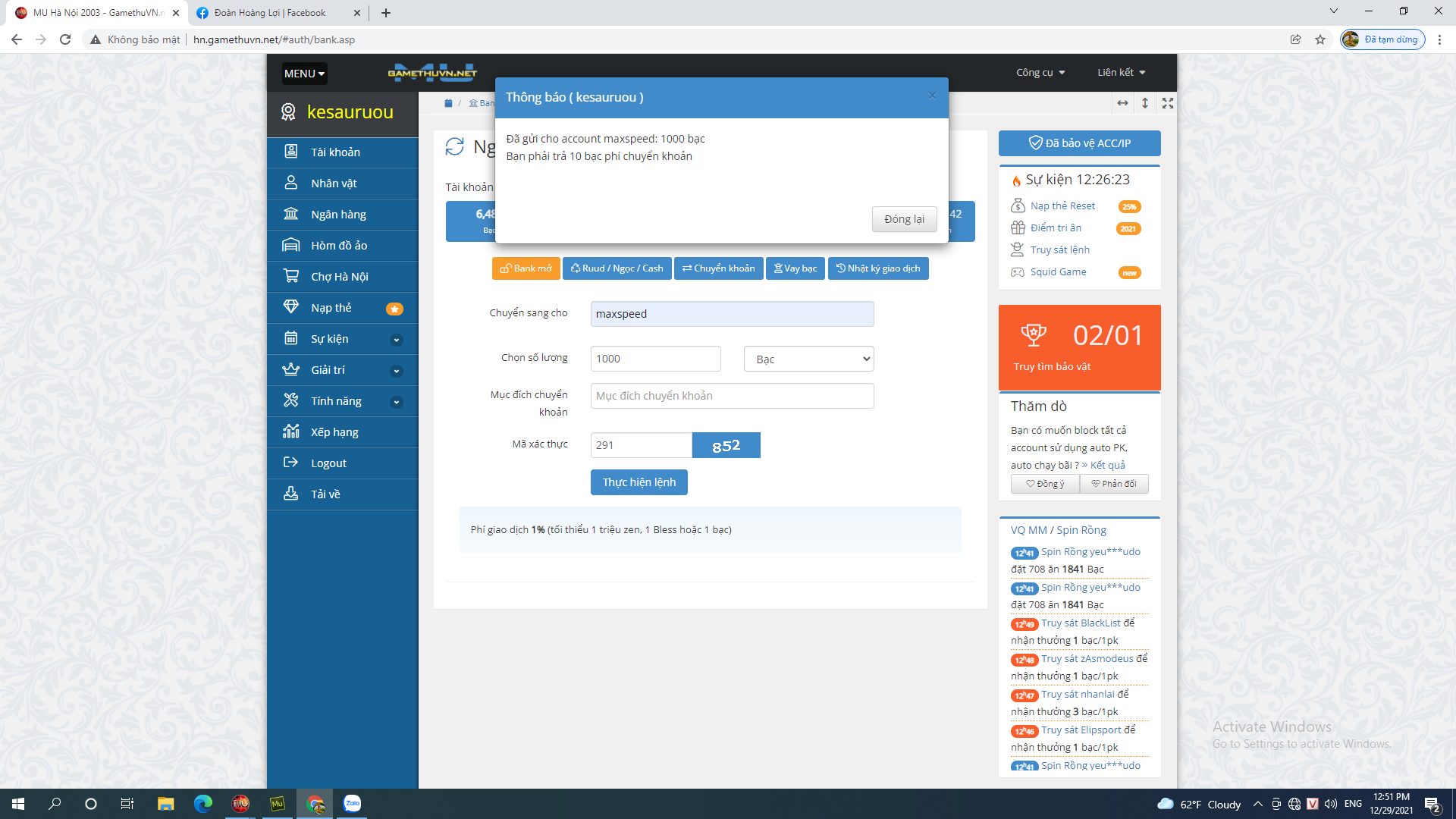This screenshot has width=1456, height=819.
Task: Click the home breadcrumb icon
Action: coord(448,103)
